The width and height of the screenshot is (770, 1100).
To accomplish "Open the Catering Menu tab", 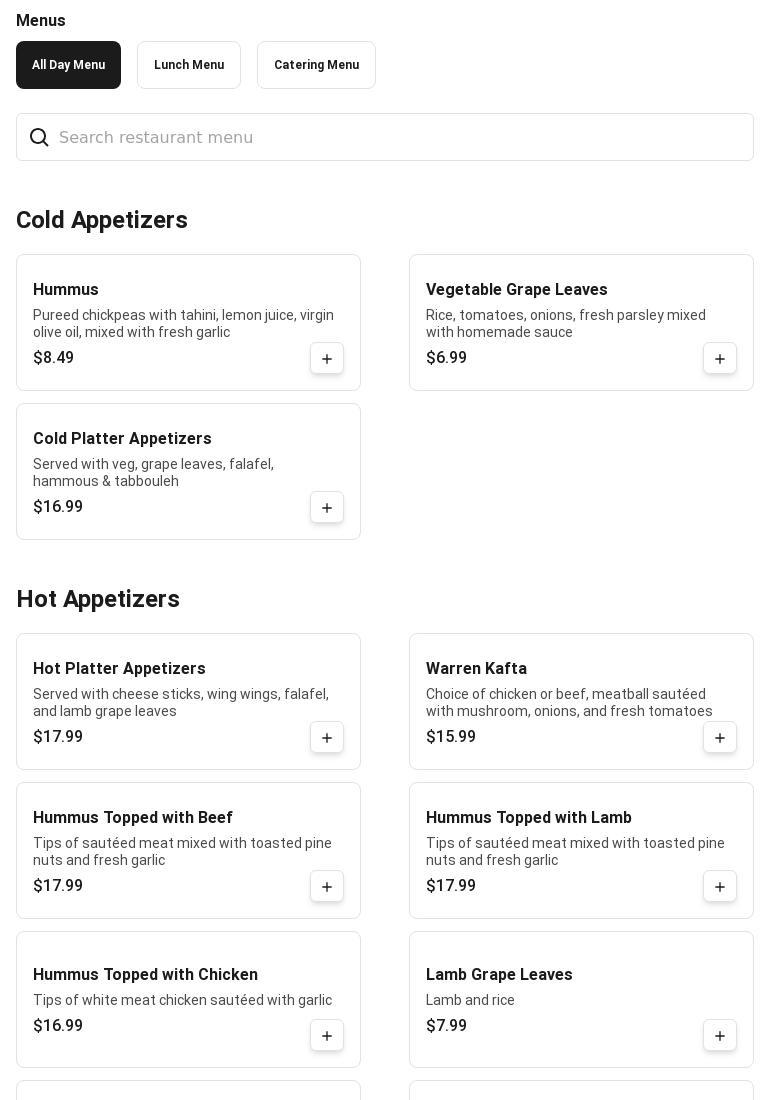I will point(316,65).
